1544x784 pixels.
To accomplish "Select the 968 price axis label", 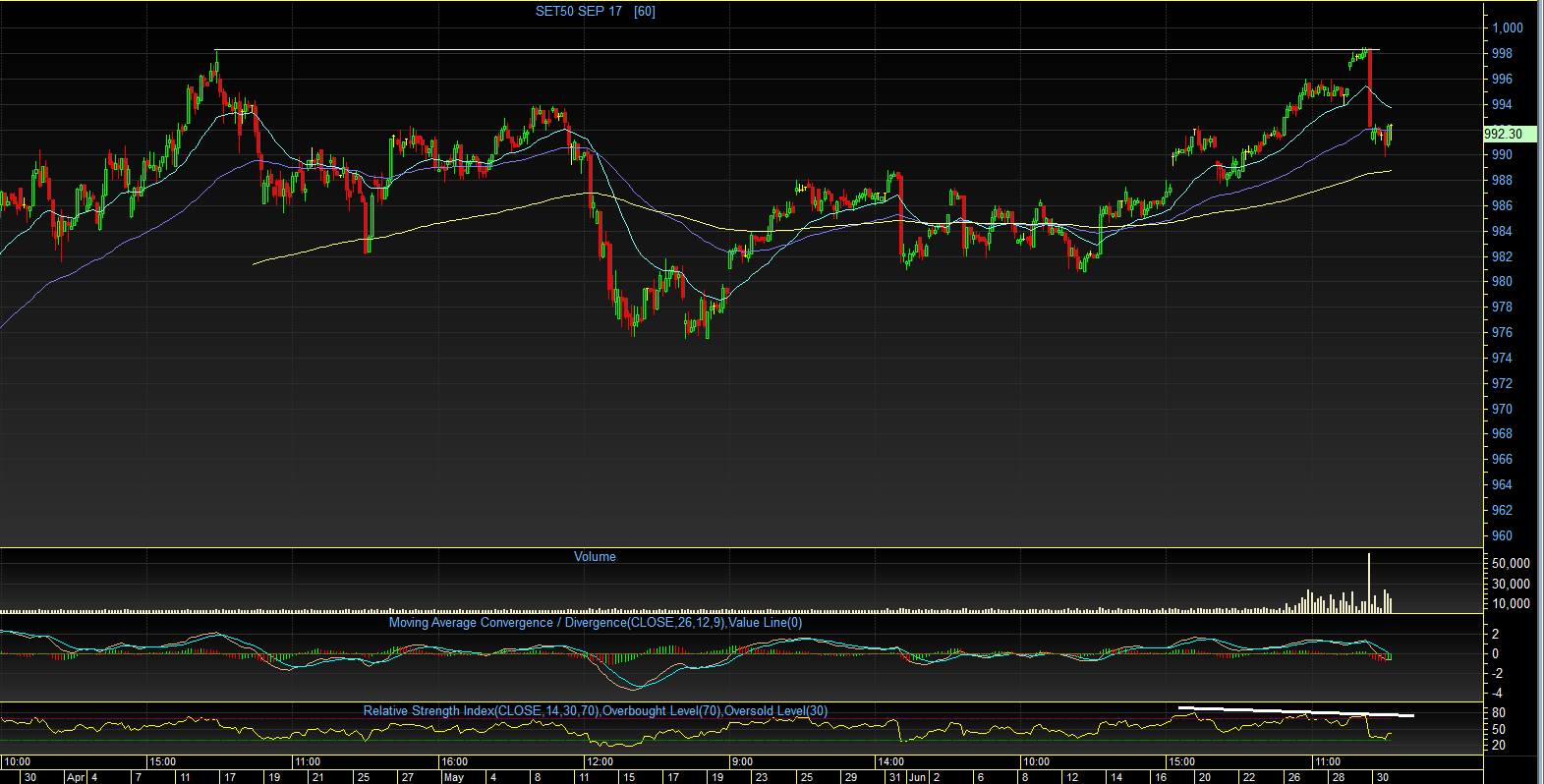I will click(1502, 433).
